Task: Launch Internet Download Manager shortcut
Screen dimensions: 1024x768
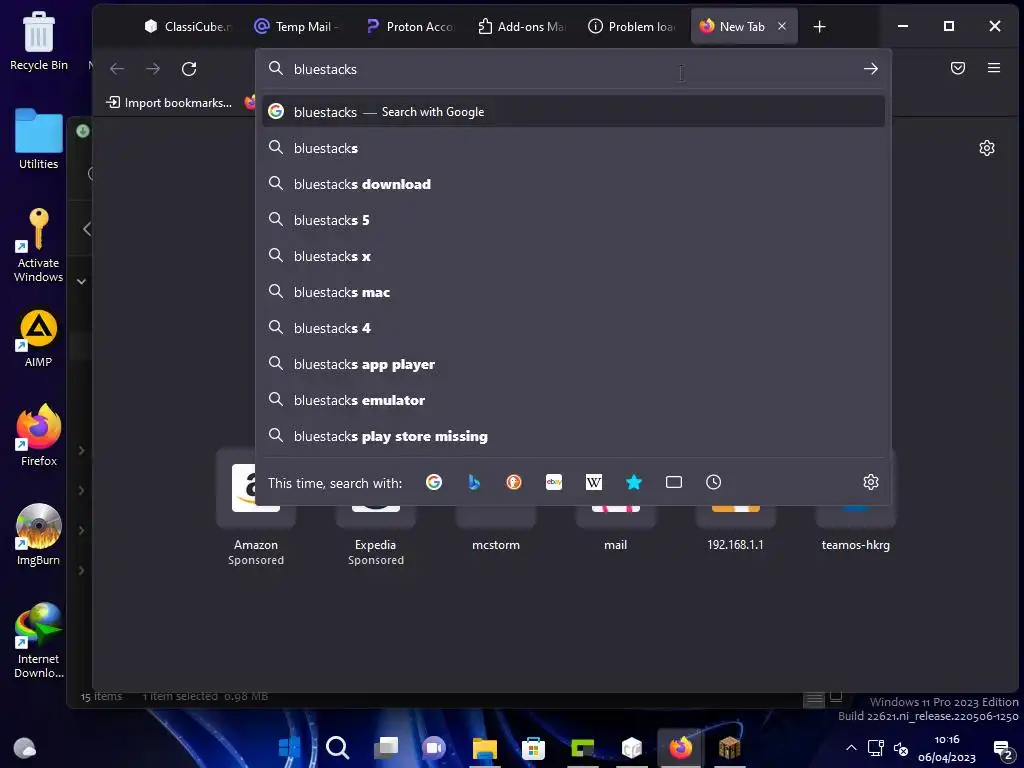Action: (39, 640)
